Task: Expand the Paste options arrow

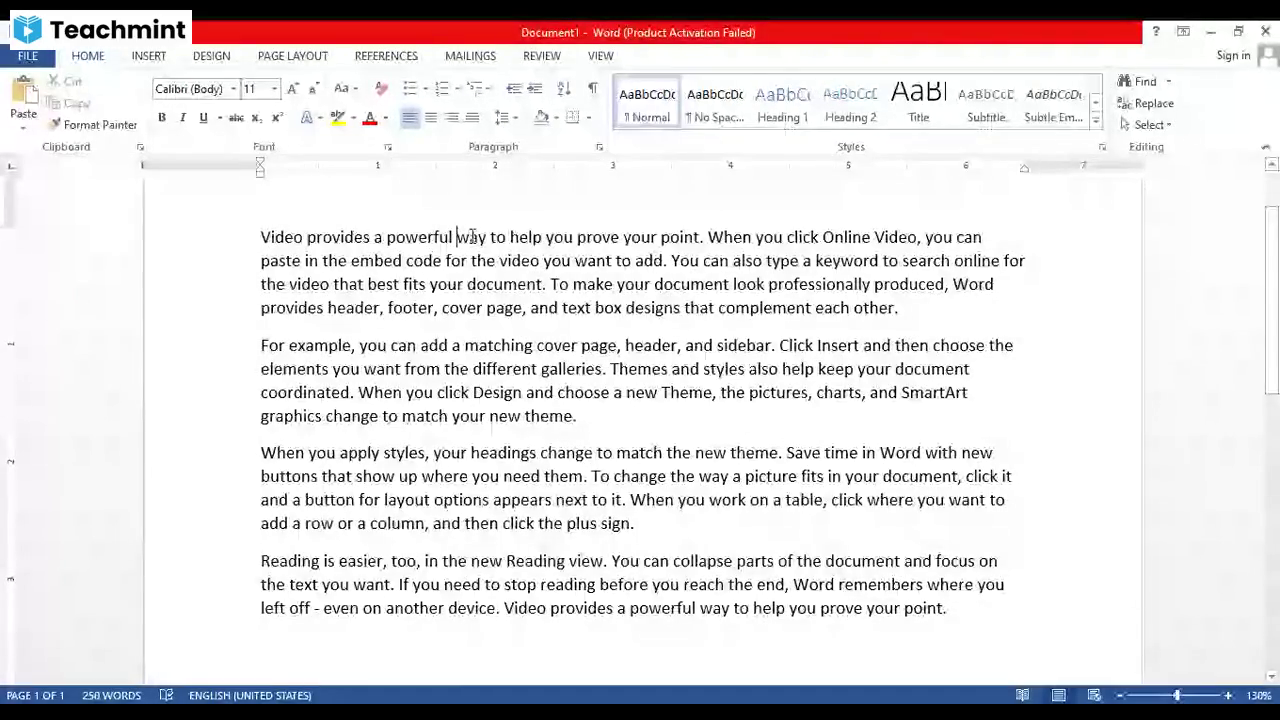Action: pyautogui.click(x=23, y=126)
